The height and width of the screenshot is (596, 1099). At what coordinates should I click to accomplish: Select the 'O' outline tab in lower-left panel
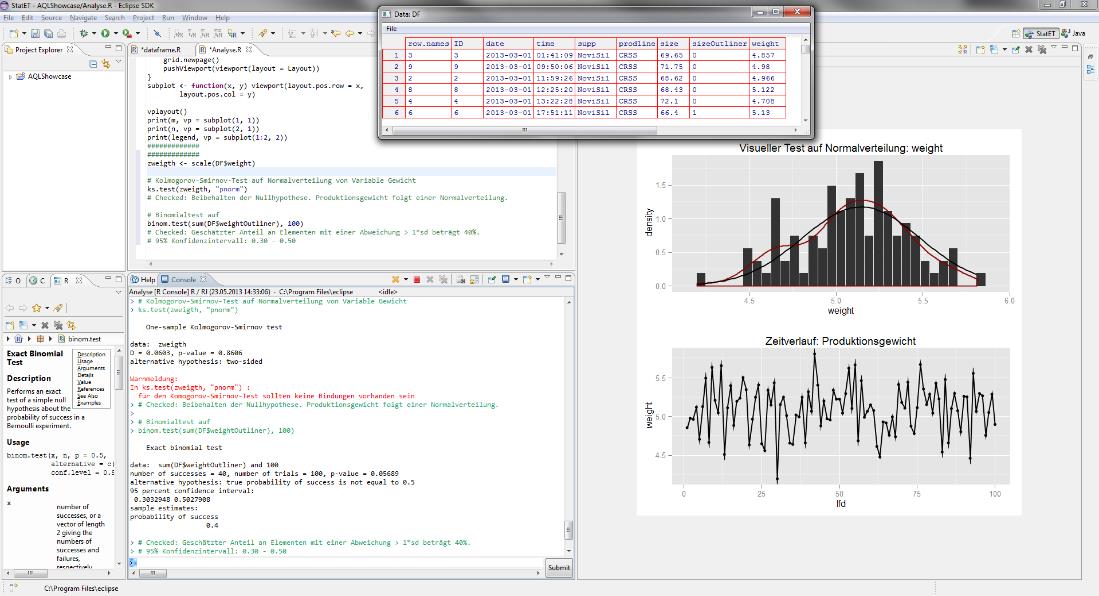(13, 280)
